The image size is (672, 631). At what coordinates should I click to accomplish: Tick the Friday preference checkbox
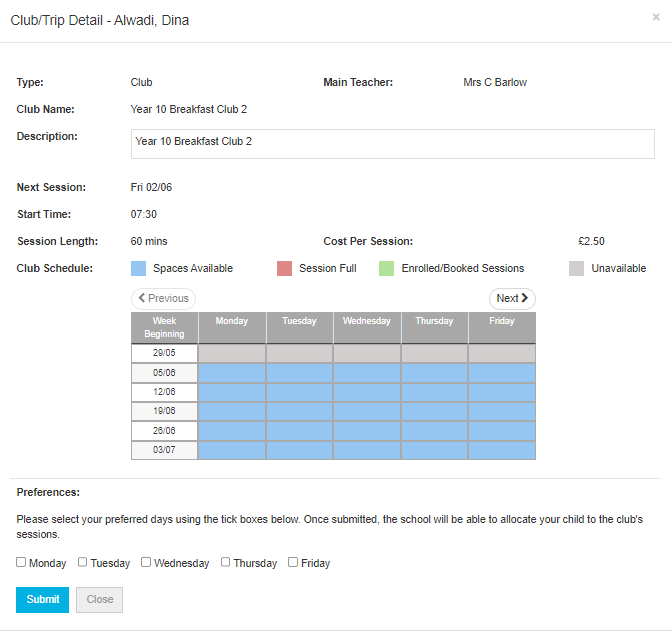click(293, 562)
